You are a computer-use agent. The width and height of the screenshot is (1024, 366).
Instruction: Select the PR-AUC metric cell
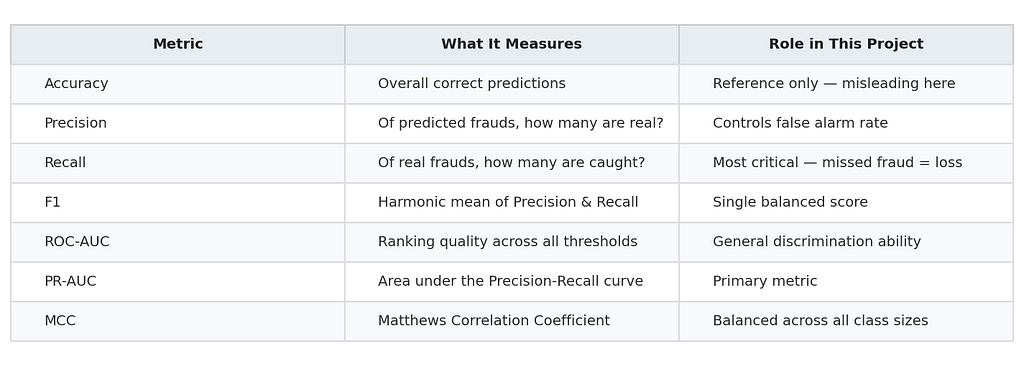[178, 282]
